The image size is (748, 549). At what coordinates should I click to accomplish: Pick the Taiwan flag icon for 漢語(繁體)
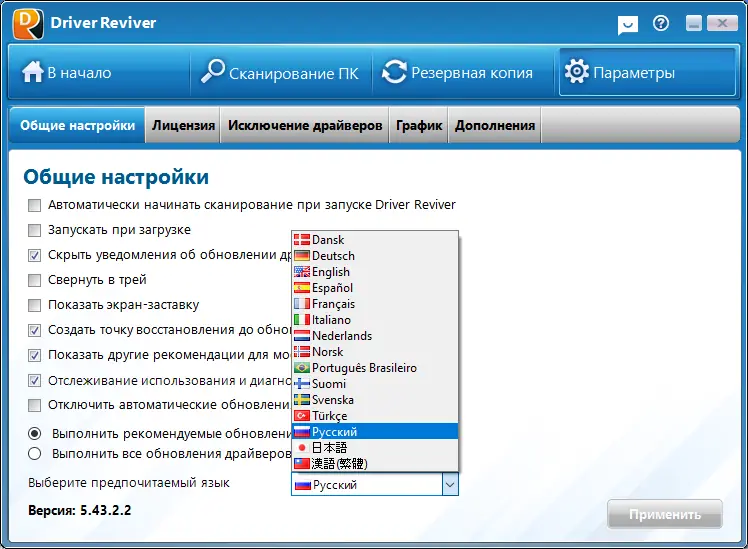[x=301, y=463]
